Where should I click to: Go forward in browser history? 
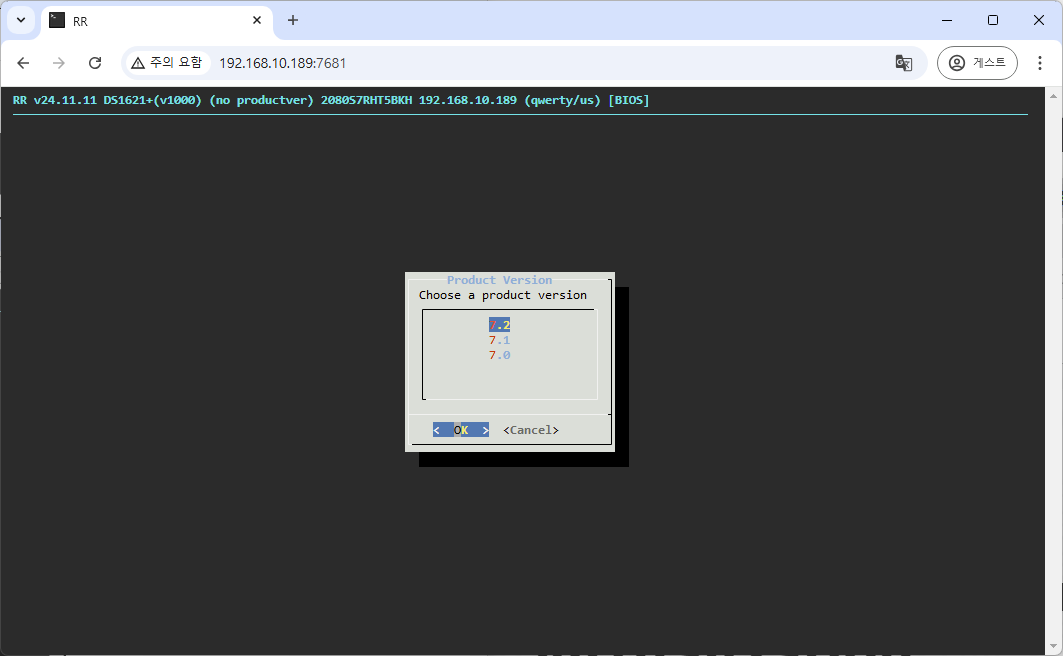59,63
